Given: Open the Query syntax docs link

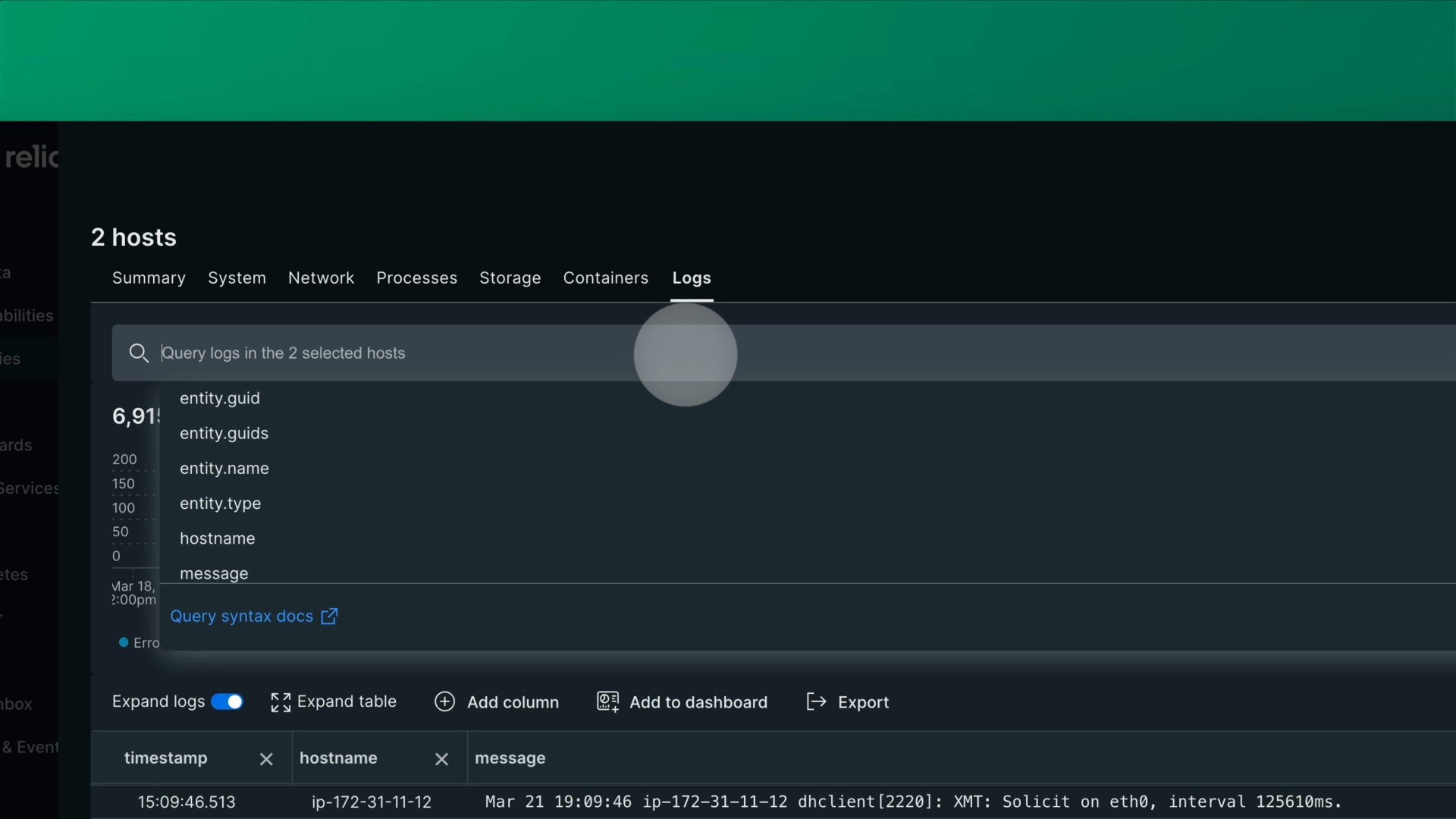Looking at the screenshot, I should 241,617.
